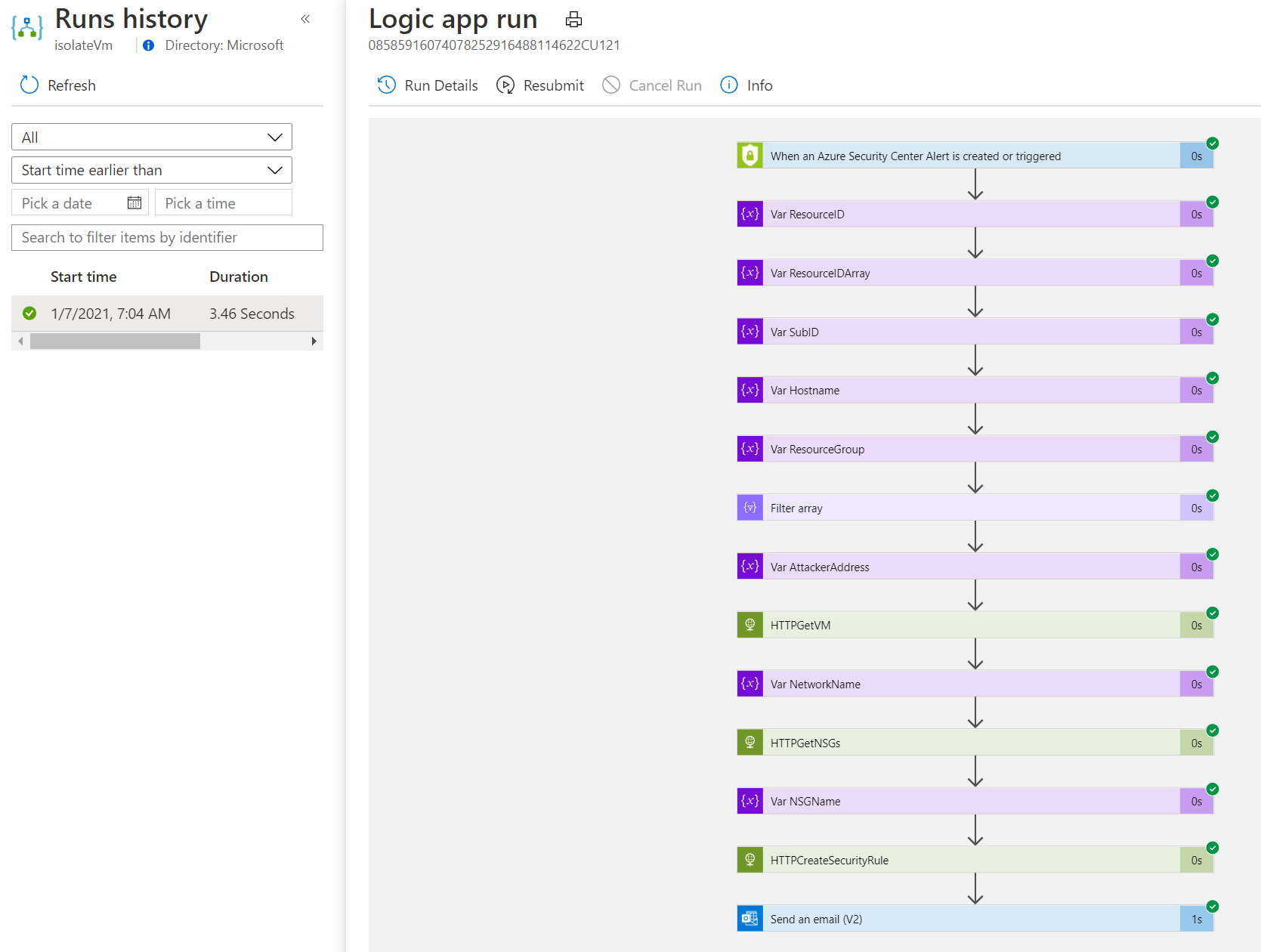The image size is (1261, 952).
Task: Click the print icon beside Logic app run
Action: (x=573, y=20)
